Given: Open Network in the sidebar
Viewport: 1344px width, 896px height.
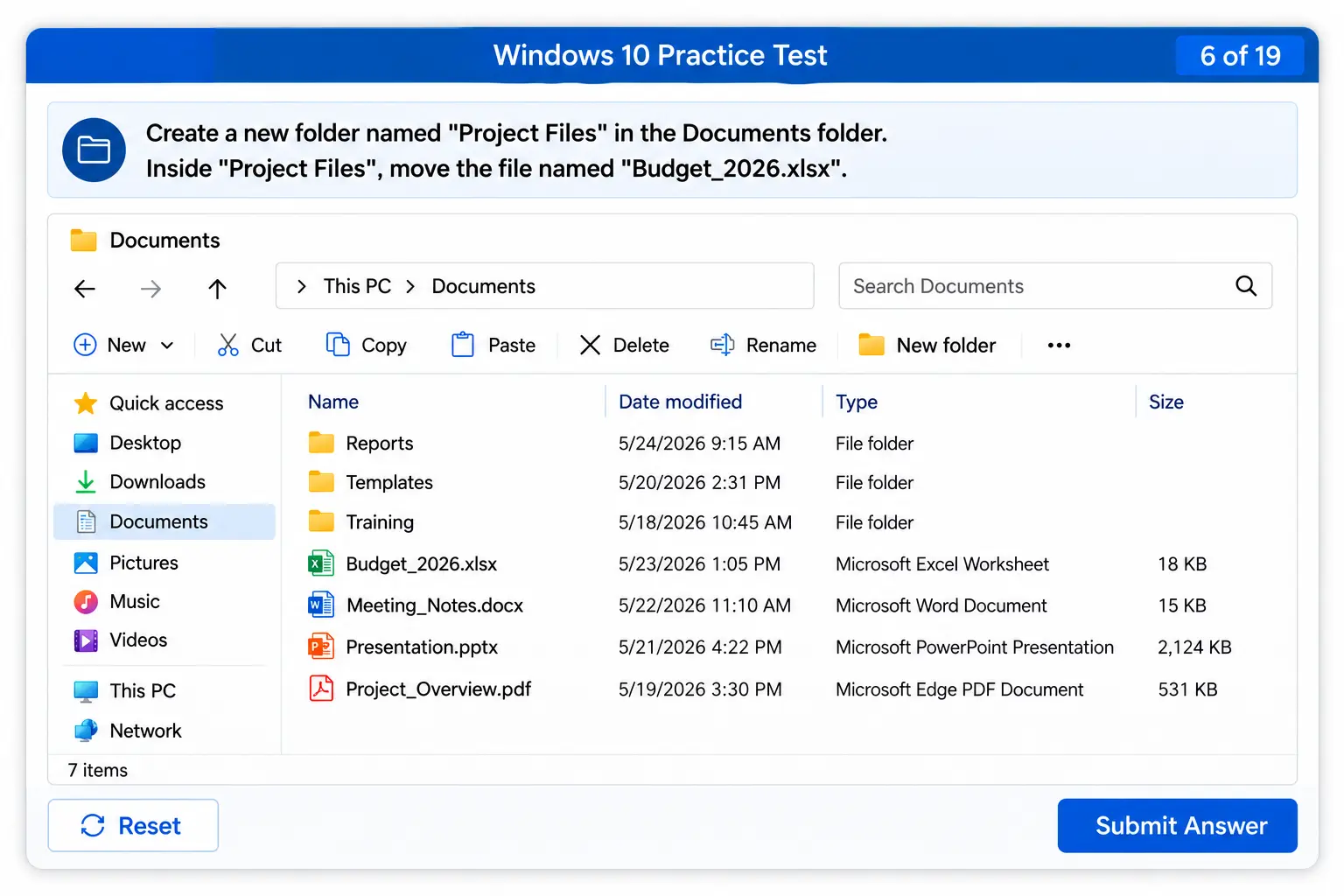Looking at the screenshot, I should coord(128,731).
